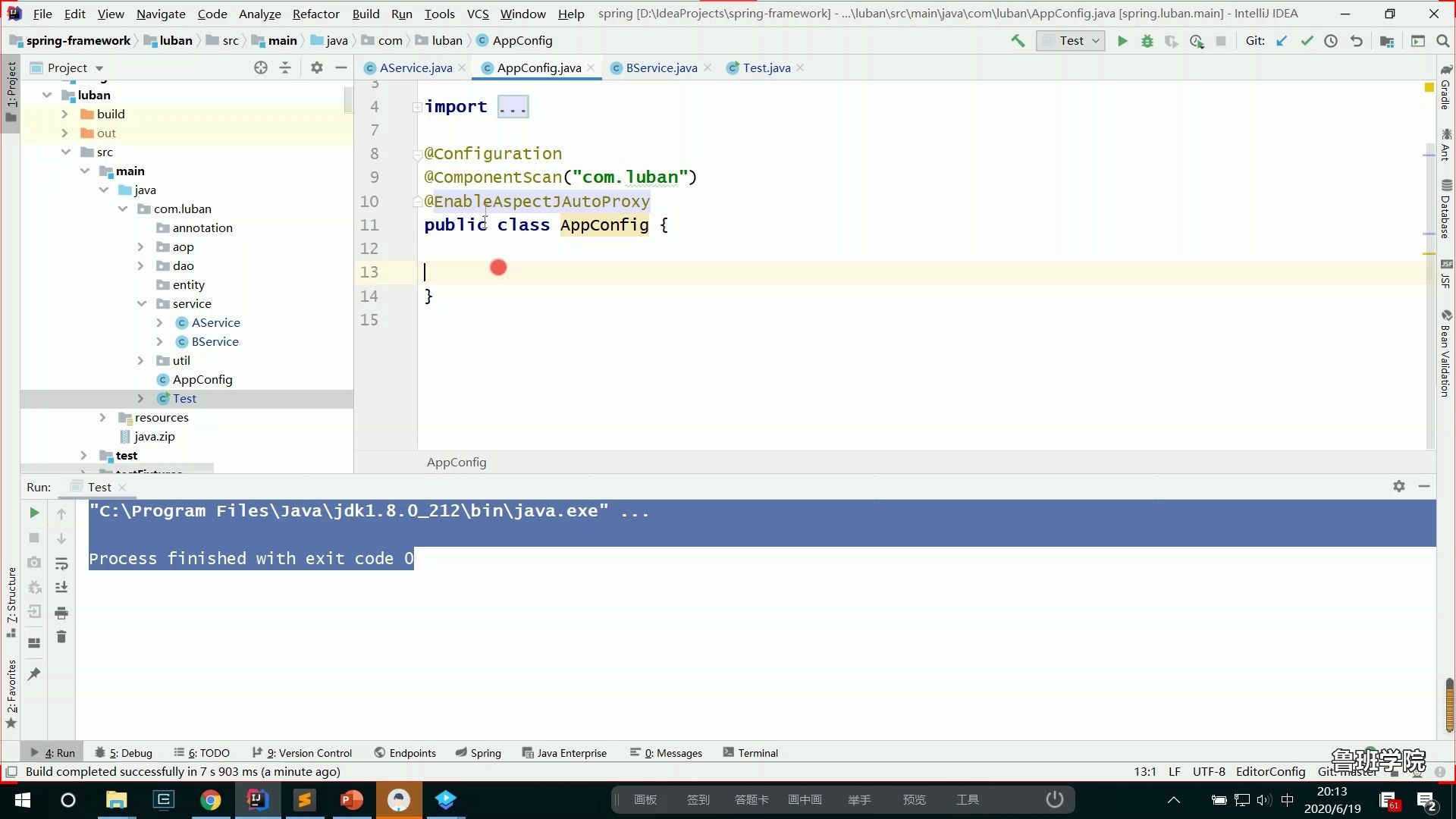Screen dimensions: 1456x819
Task: Open the Bean Validation tool window
Action: tap(1446, 353)
